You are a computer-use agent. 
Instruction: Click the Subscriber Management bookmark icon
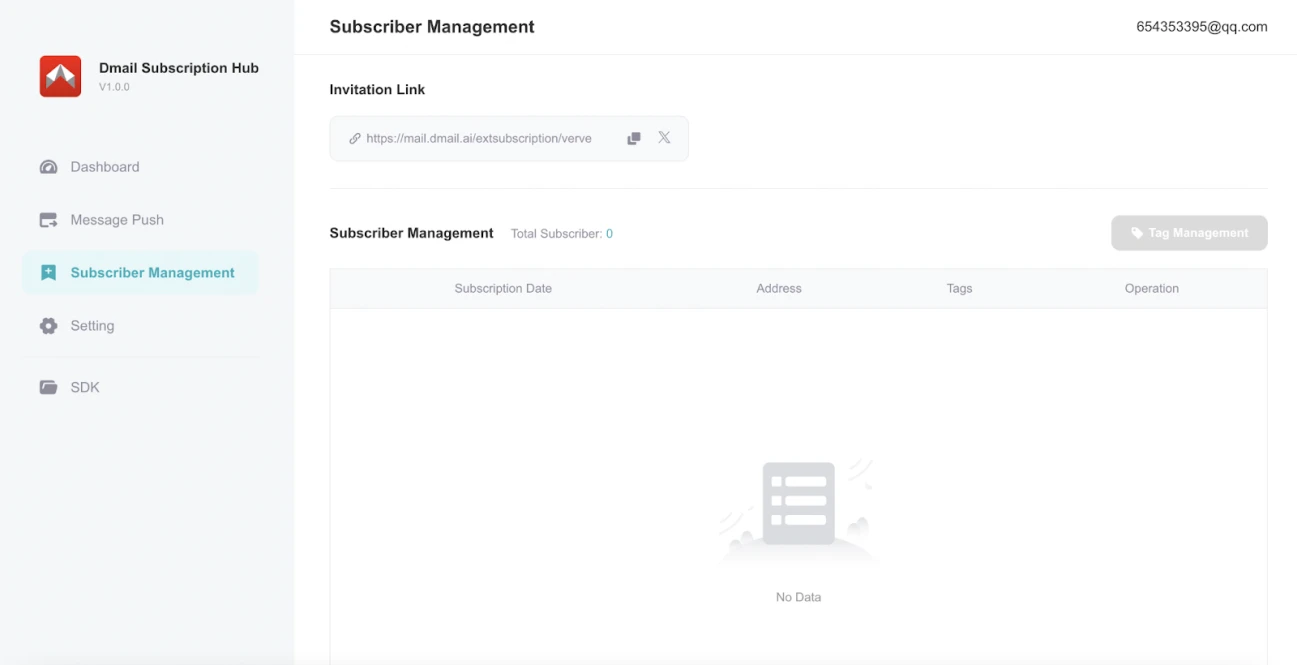click(48, 273)
